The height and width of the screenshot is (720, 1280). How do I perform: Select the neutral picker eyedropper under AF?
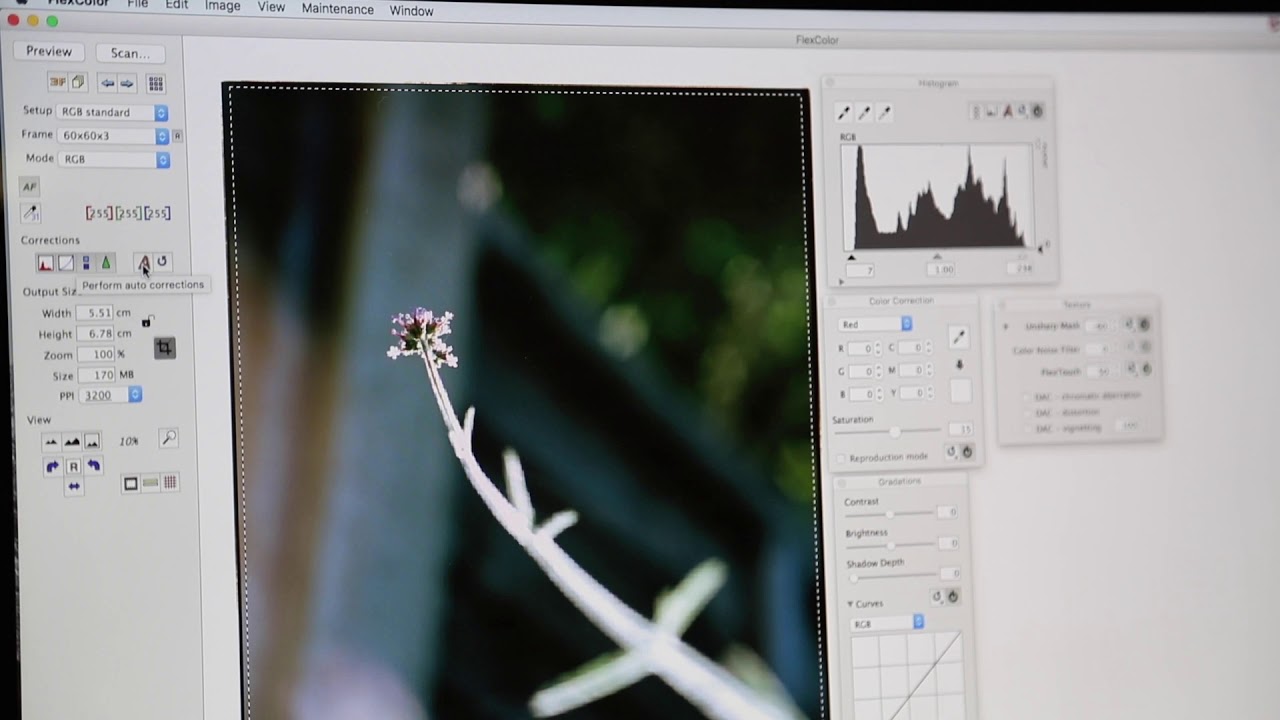pos(30,213)
